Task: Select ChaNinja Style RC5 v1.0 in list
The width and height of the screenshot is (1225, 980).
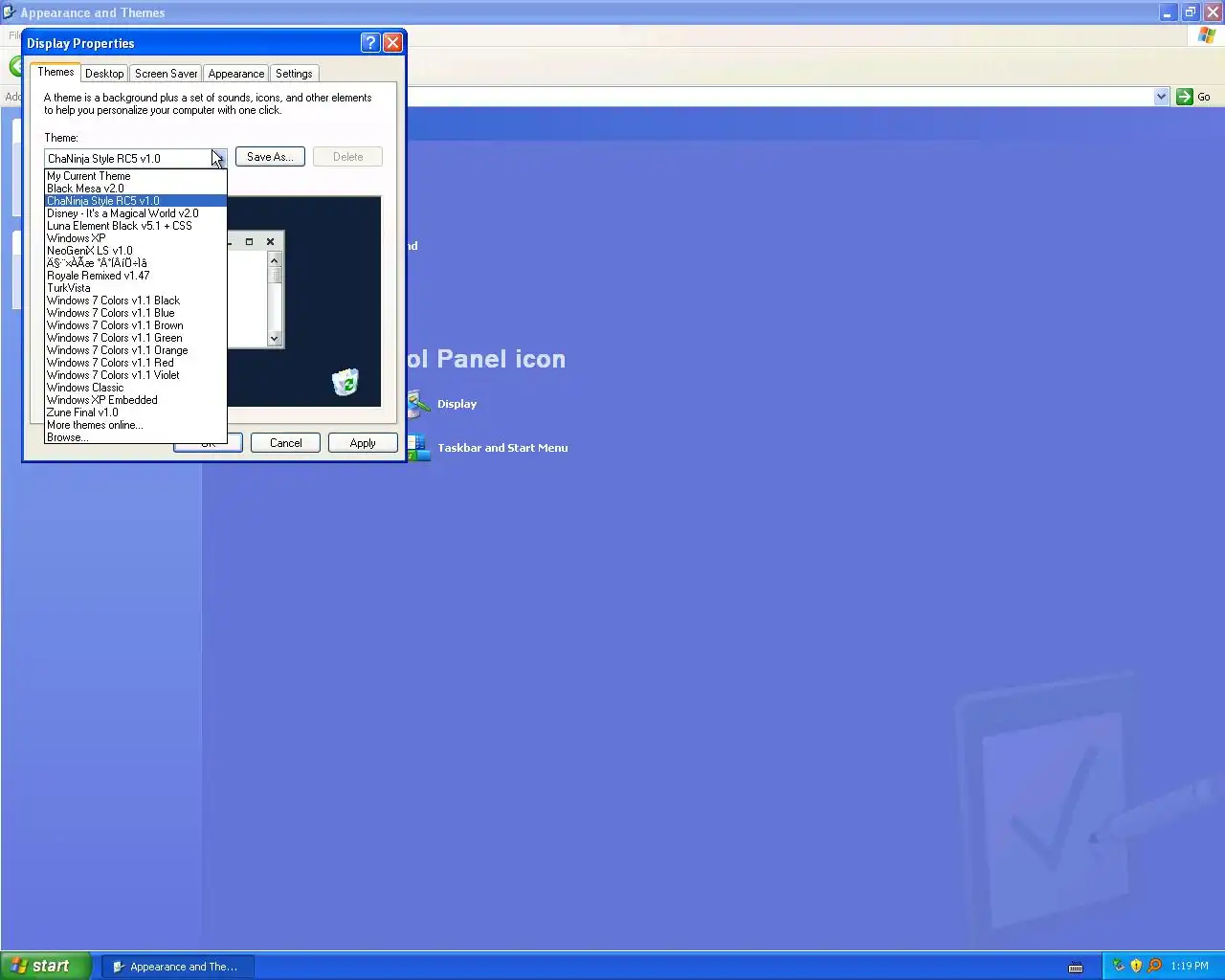Action: [135, 201]
